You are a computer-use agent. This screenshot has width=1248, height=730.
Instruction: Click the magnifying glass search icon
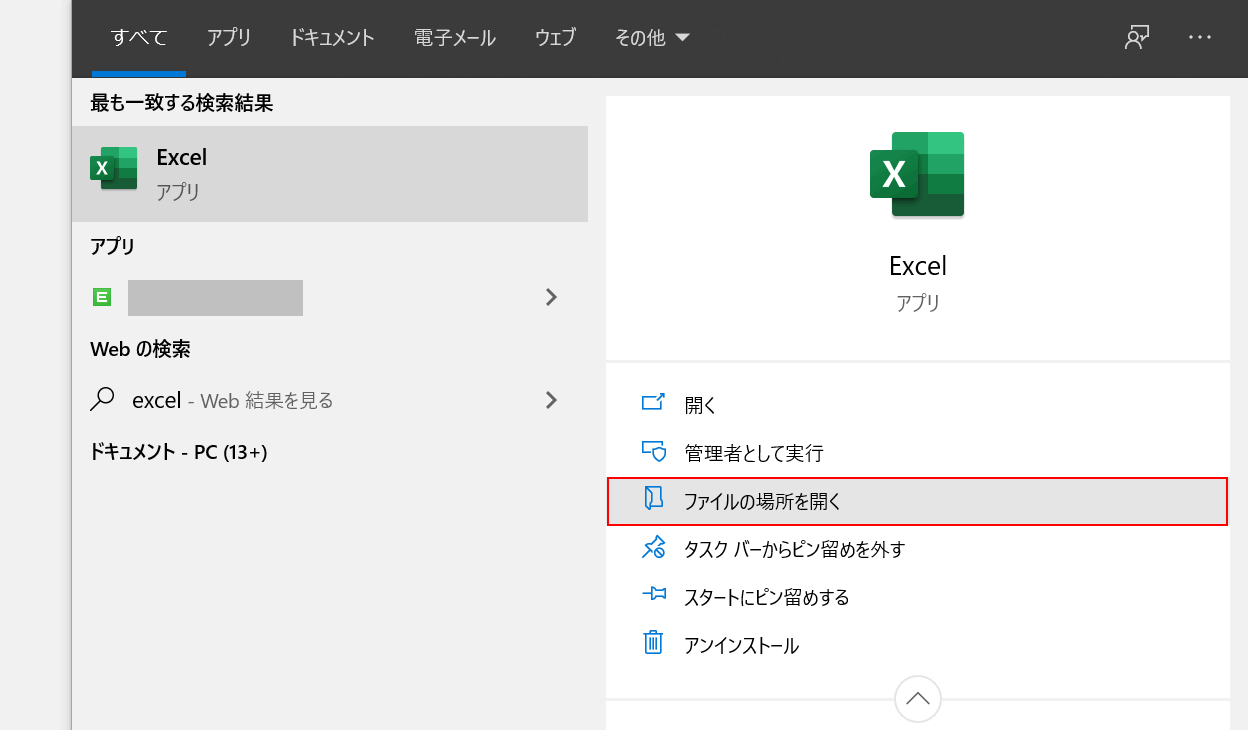101,399
